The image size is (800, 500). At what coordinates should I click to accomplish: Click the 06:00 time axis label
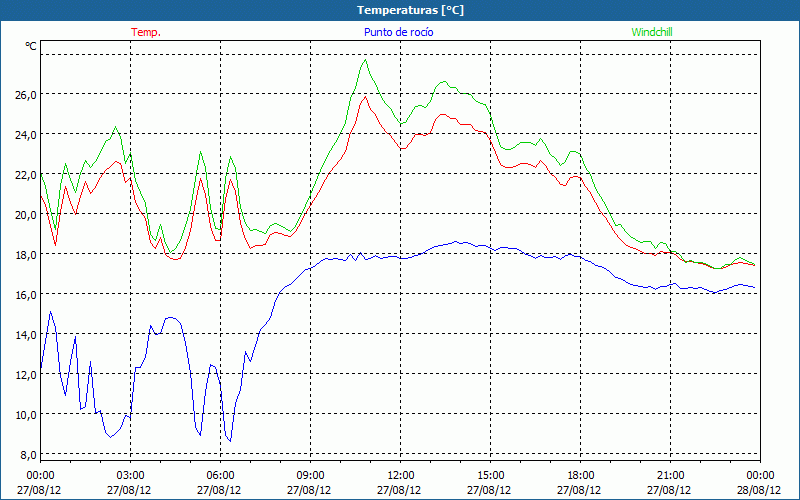[220, 476]
